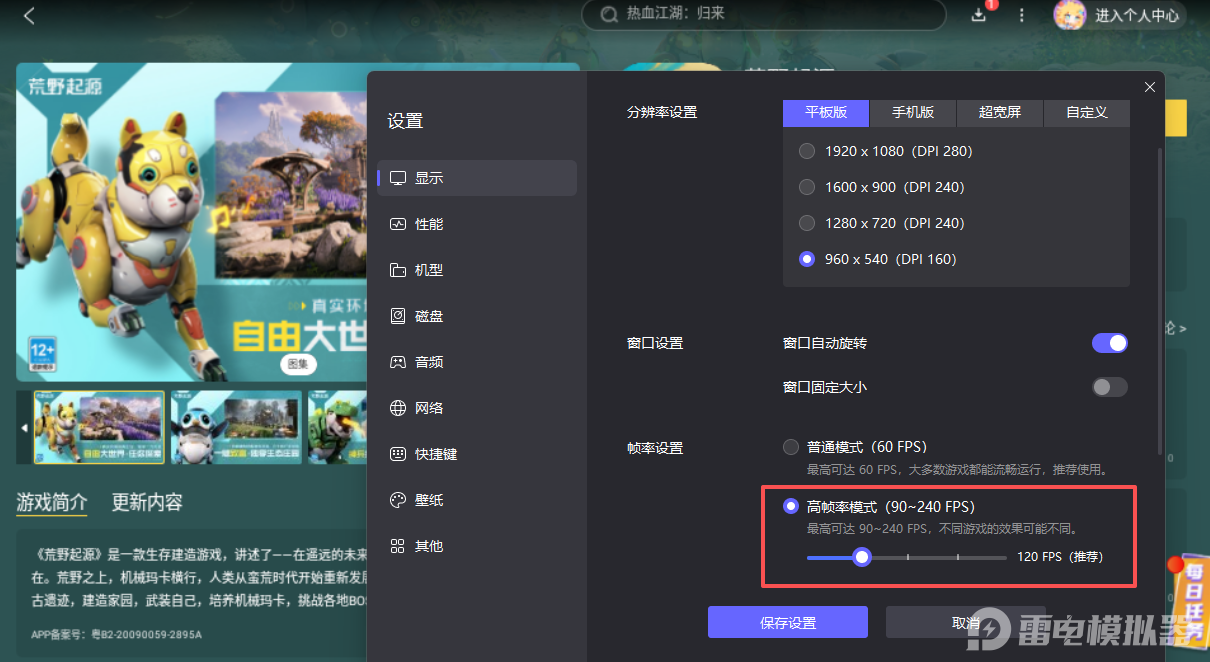Image resolution: width=1210 pixels, height=662 pixels.
Task: Go back with the top-left arrow
Action: pos(29,15)
